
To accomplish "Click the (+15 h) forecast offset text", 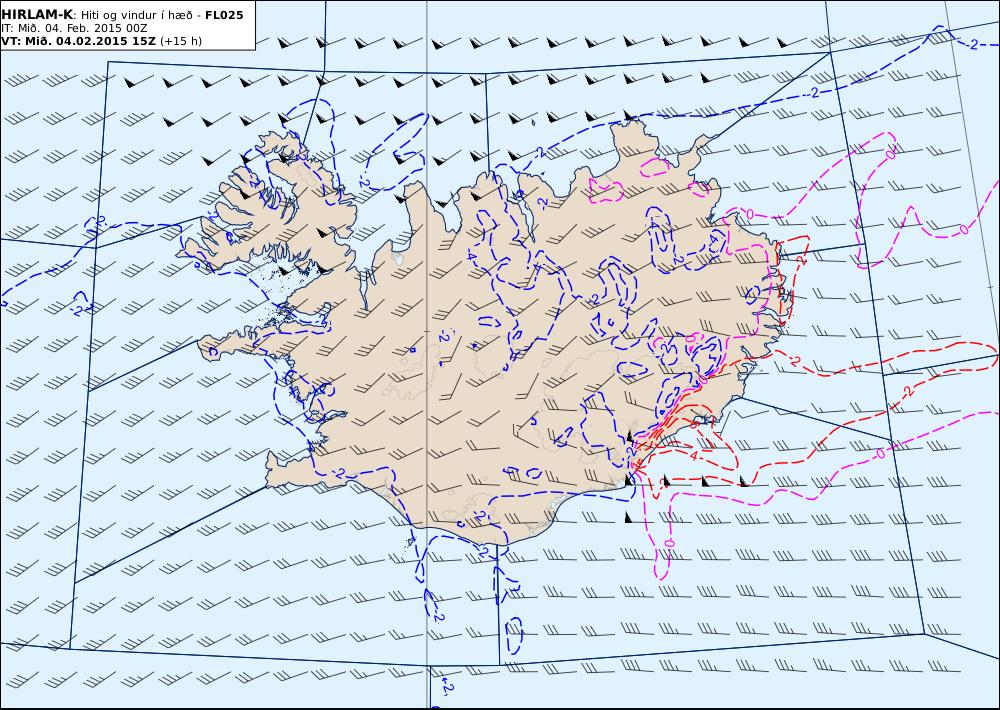I will [180, 41].
